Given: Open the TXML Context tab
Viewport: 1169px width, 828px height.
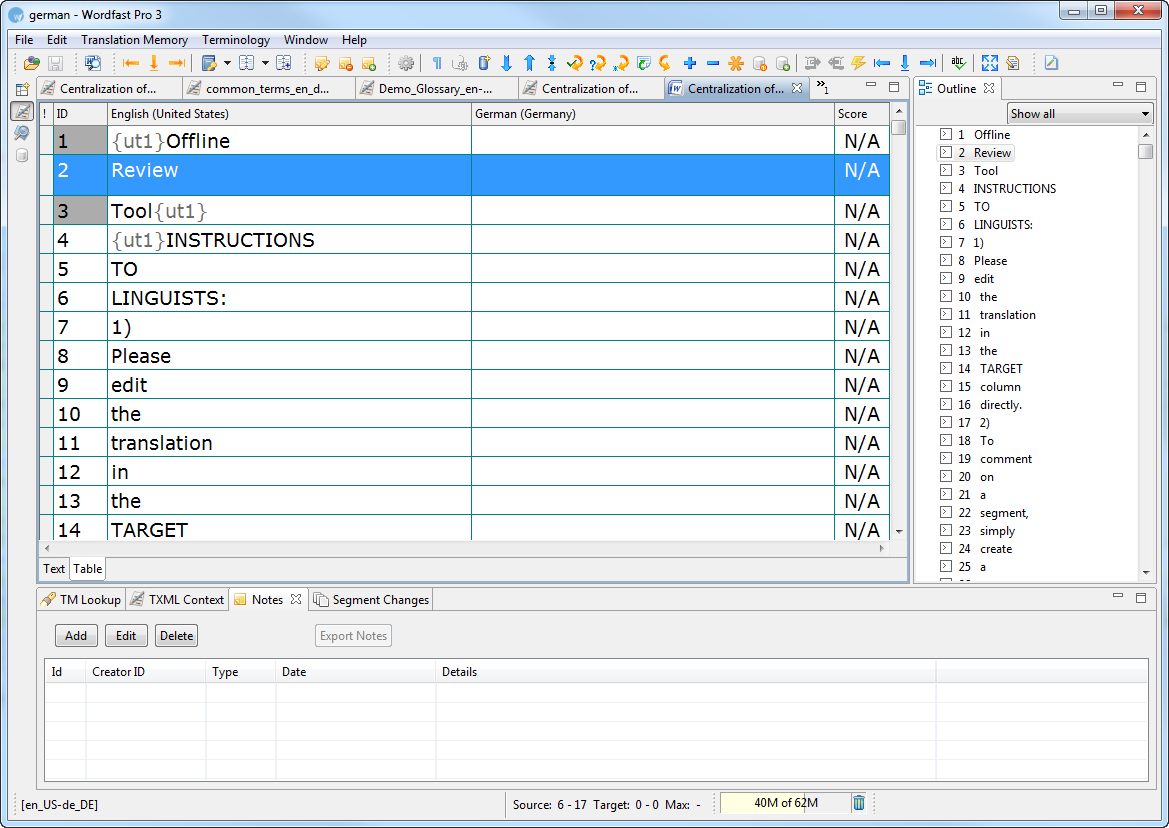Looking at the screenshot, I should 177,600.
